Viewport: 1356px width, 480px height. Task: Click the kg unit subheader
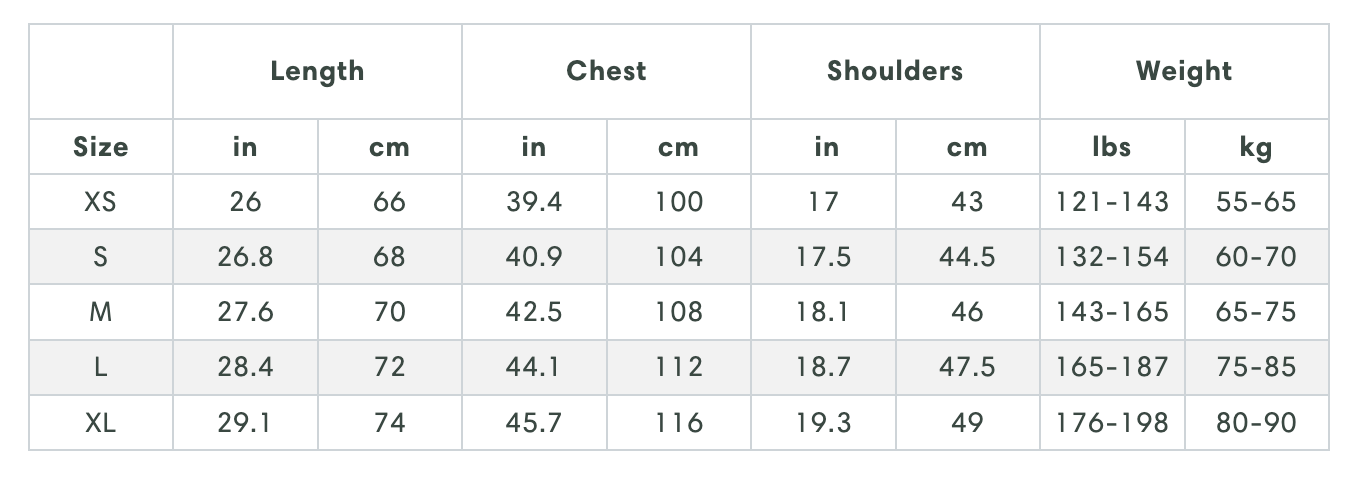(x=1256, y=147)
